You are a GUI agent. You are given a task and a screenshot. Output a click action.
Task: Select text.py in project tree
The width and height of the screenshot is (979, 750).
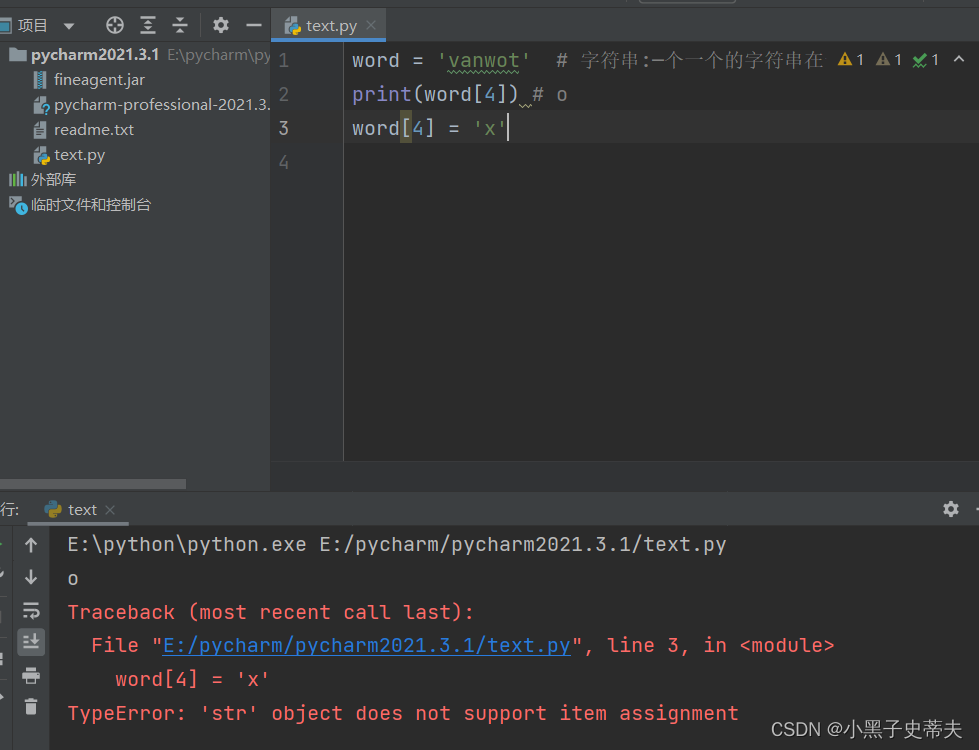click(x=79, y=155)
